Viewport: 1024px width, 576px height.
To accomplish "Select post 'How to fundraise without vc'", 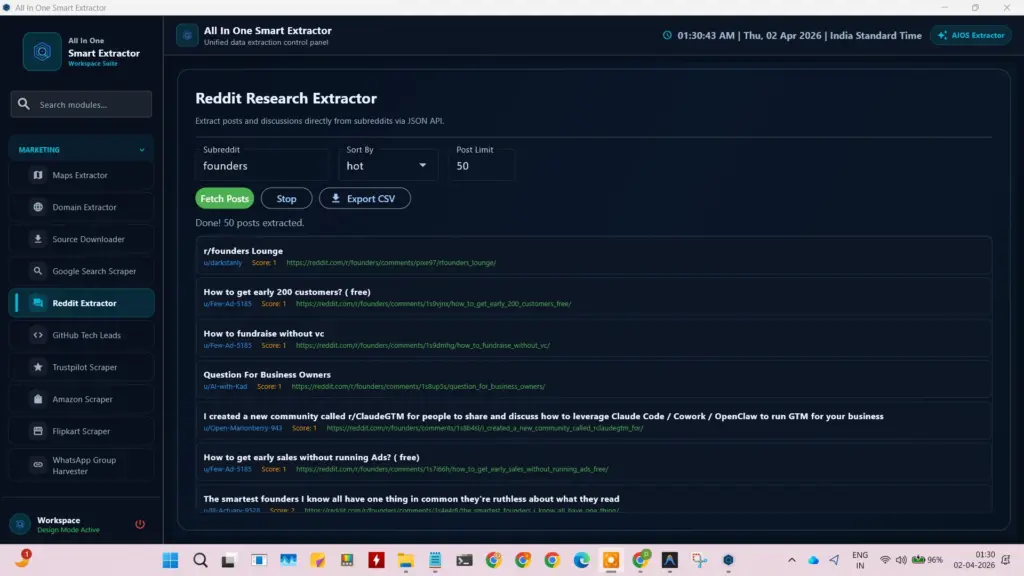I will (264, 334).
